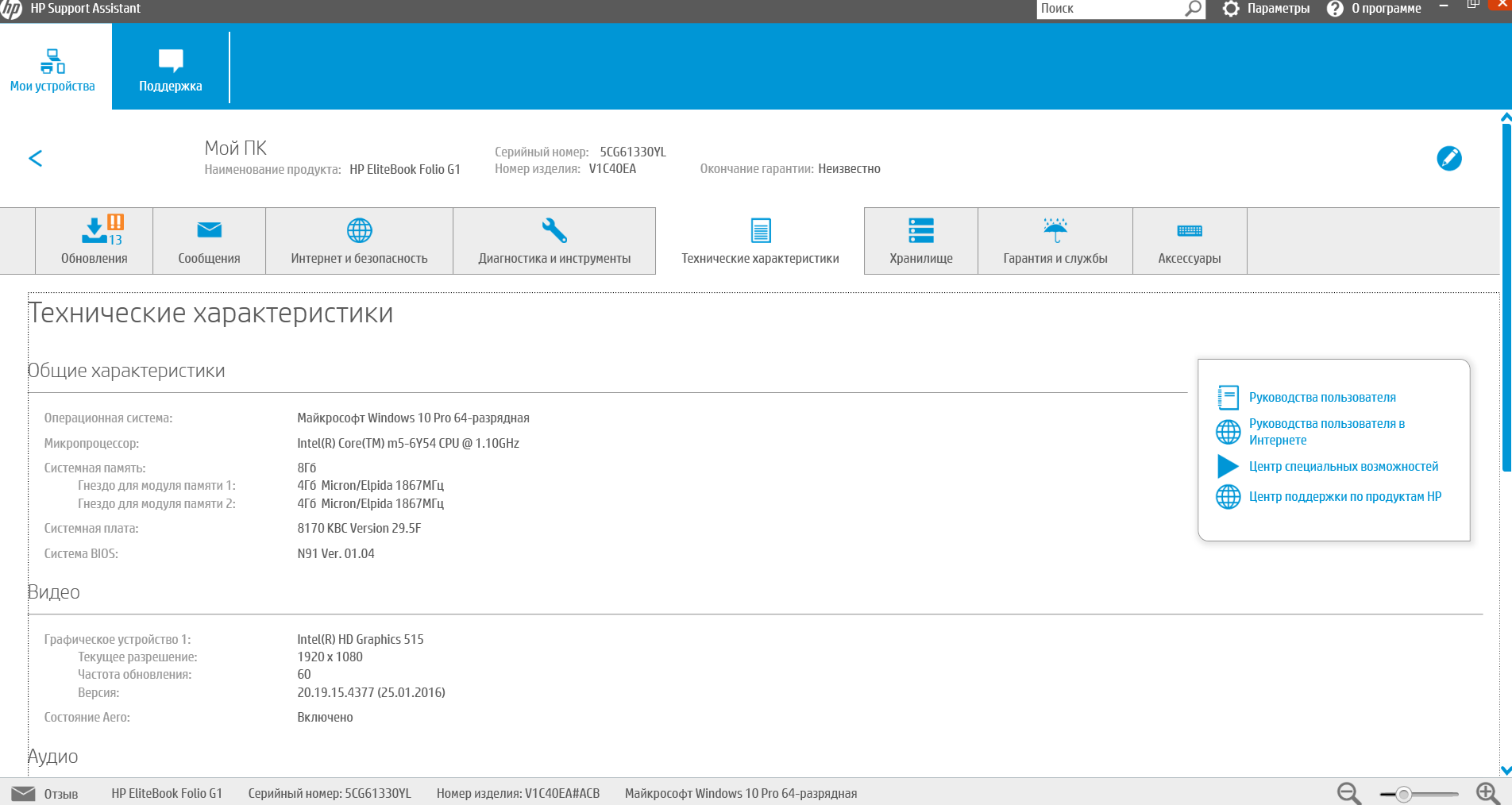Click status bar Номер изделия V1C40EA#ACB

(x=518, y=793)
